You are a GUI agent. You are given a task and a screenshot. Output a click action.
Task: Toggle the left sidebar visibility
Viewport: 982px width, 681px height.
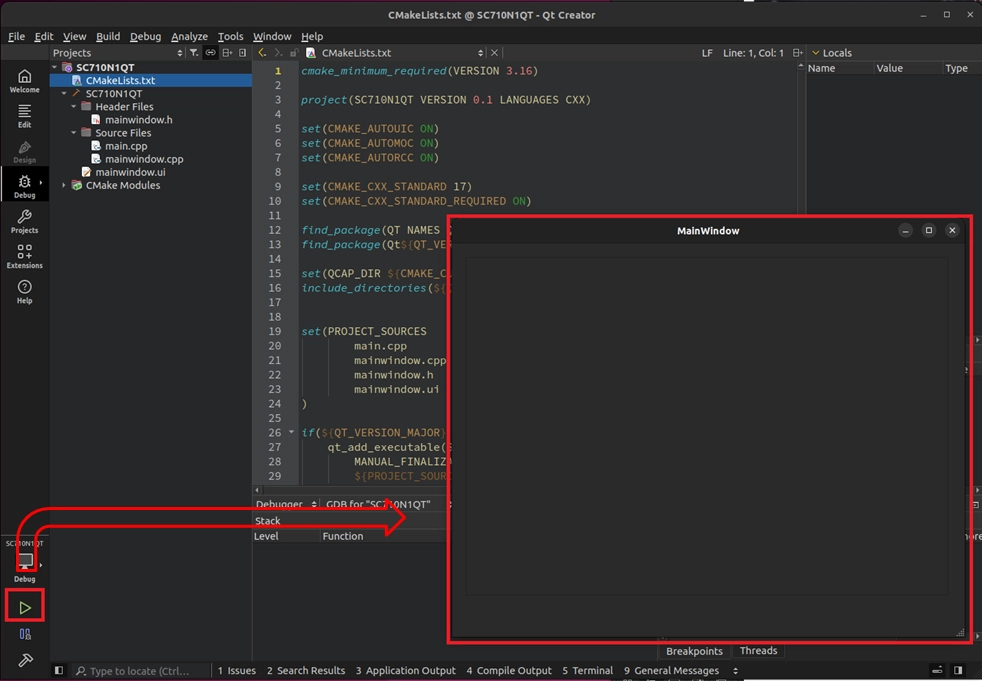pos(59,671)
